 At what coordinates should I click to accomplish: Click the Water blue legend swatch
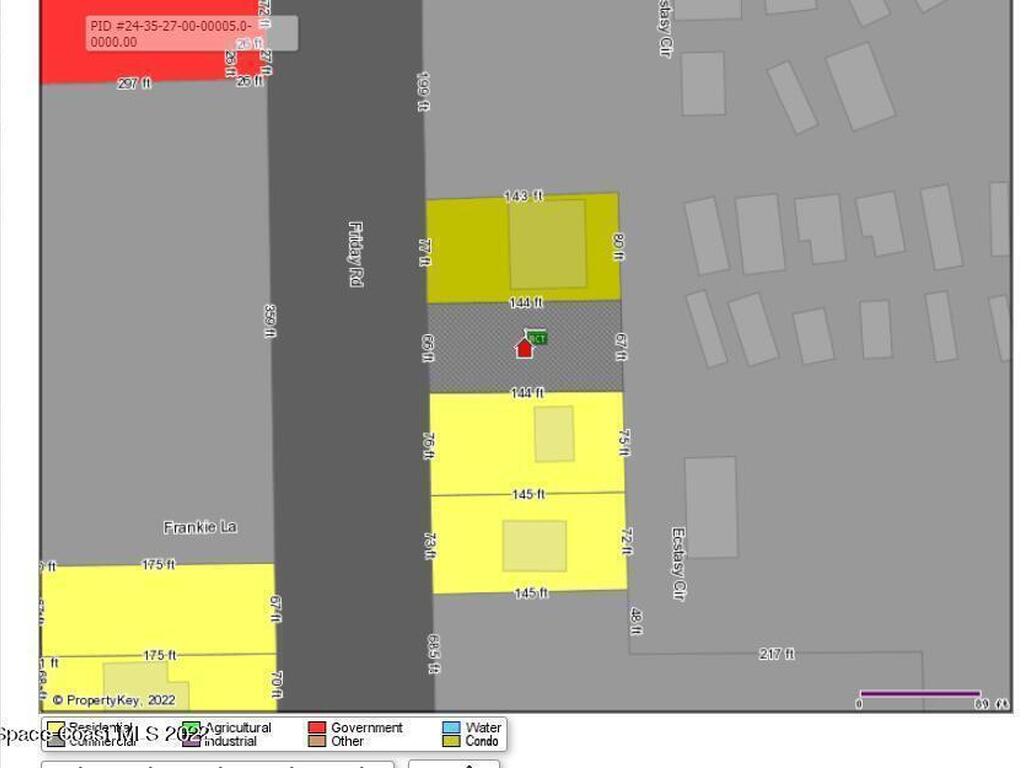click(x=451, y=728)
